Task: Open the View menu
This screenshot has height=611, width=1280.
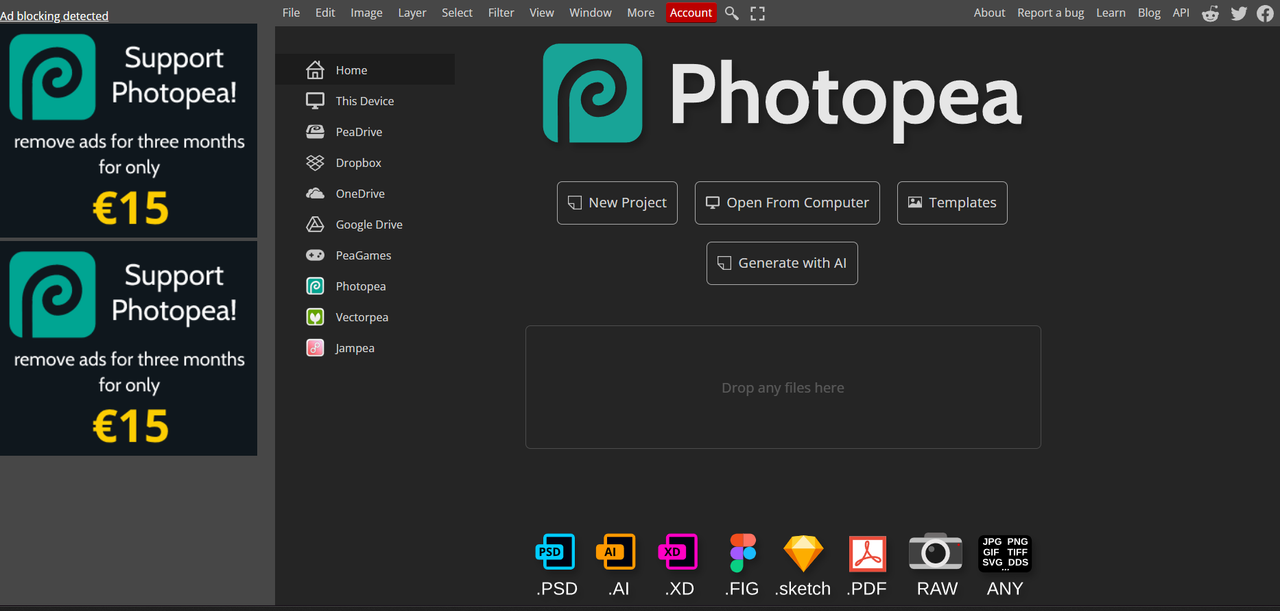Action: [x=542, y=13]
